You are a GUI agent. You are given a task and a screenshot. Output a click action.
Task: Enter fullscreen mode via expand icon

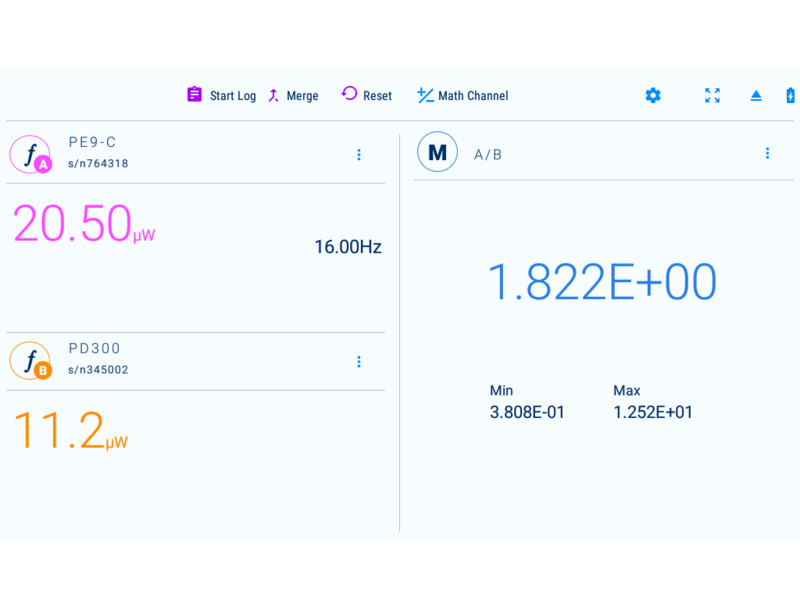coord(712,95)
